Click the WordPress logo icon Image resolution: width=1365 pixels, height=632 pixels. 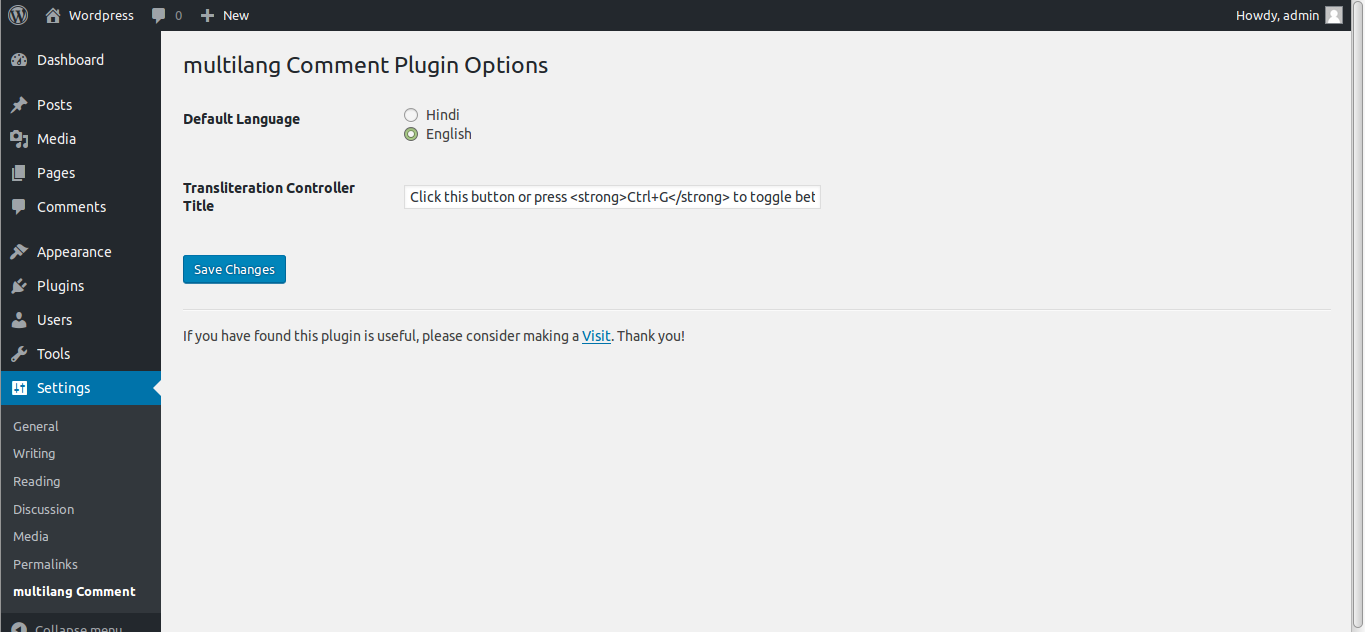[x=18, y=15]
